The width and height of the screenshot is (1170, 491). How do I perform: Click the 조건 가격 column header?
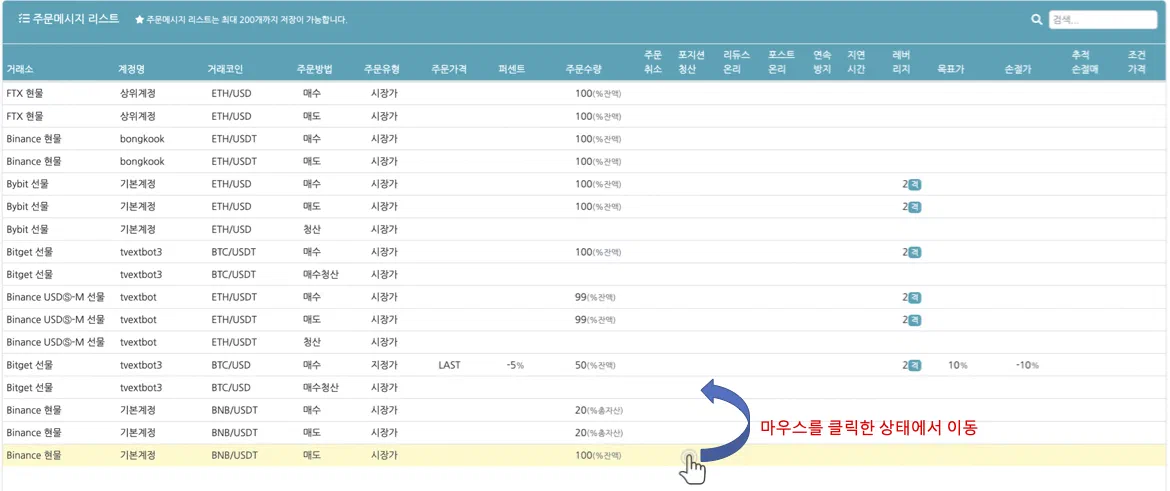point(1136,62)
